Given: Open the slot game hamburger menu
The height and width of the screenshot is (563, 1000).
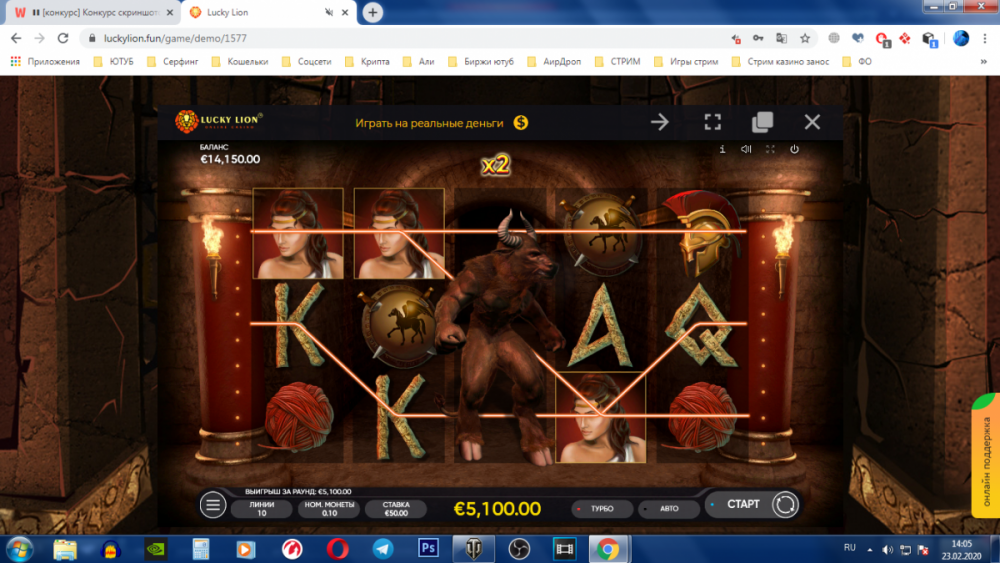Looking at the screenshot, I should (x=213, y=505).
